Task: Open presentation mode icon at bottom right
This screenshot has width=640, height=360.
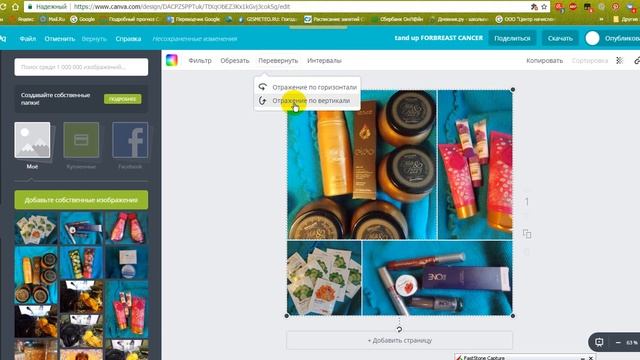Action: [599, 342]
